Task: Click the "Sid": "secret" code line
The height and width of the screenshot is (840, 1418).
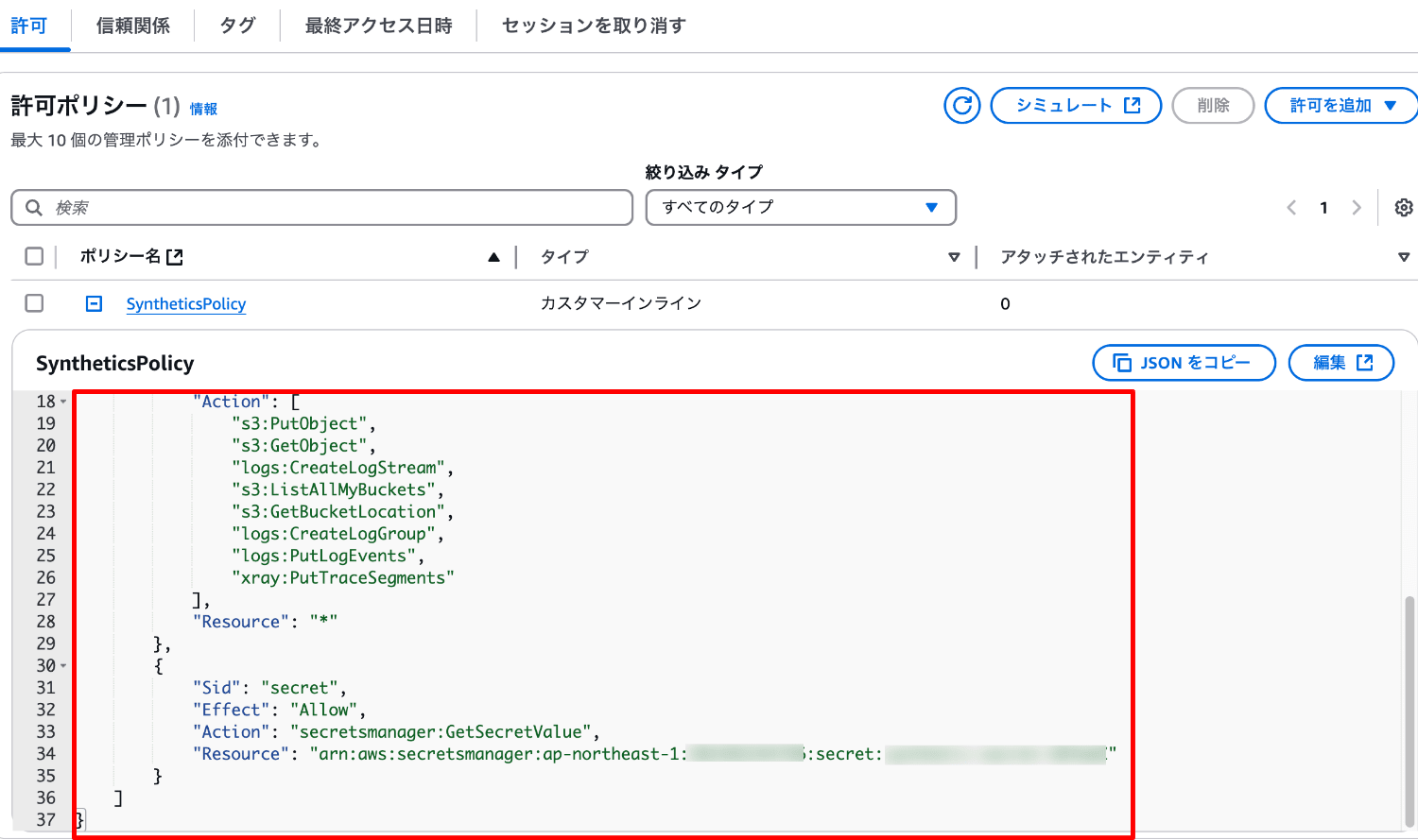Action: 270,688
